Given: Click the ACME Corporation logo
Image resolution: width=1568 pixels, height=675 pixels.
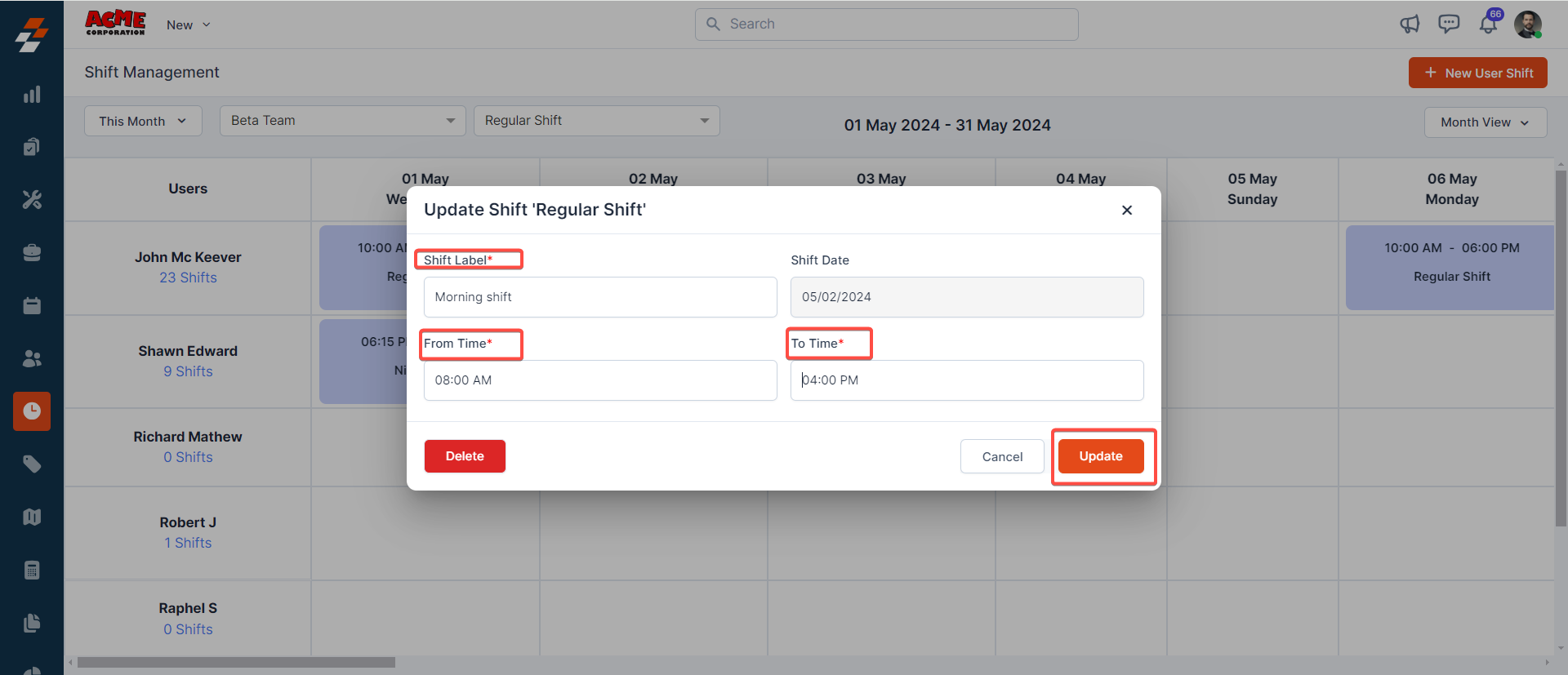Looking at the screenshot, I should point(115,23).
